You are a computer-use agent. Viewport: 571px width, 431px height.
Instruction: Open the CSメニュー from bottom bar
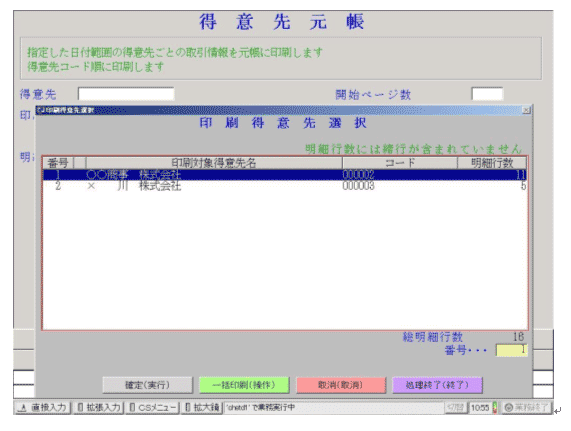tap(153, 408)
